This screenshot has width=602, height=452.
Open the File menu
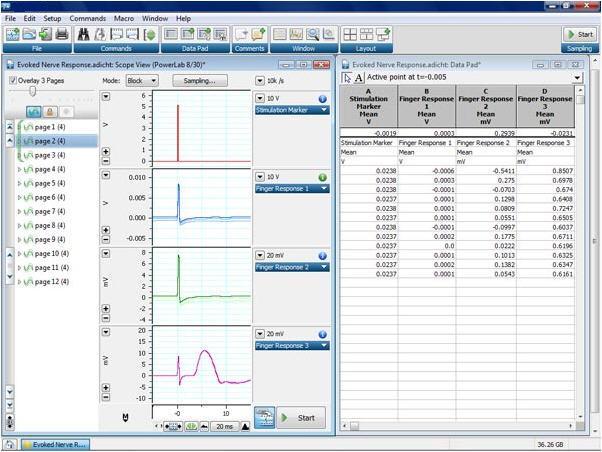pos(10,18)
